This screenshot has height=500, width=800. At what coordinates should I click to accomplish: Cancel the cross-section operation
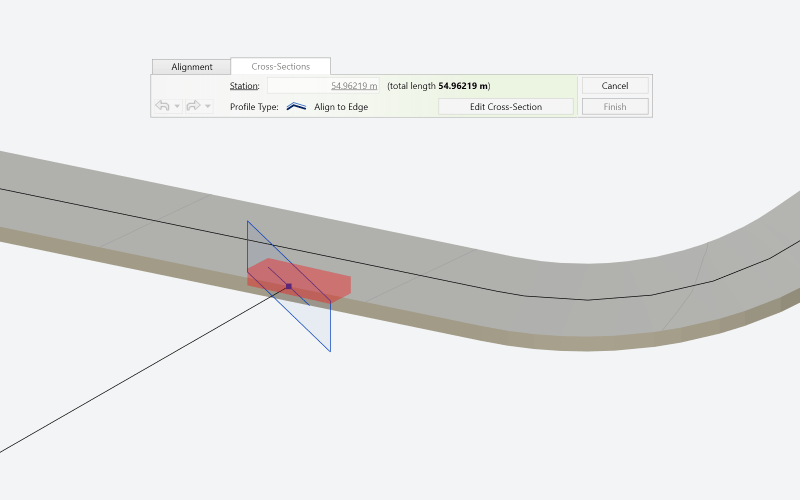(x=615, y=86)
